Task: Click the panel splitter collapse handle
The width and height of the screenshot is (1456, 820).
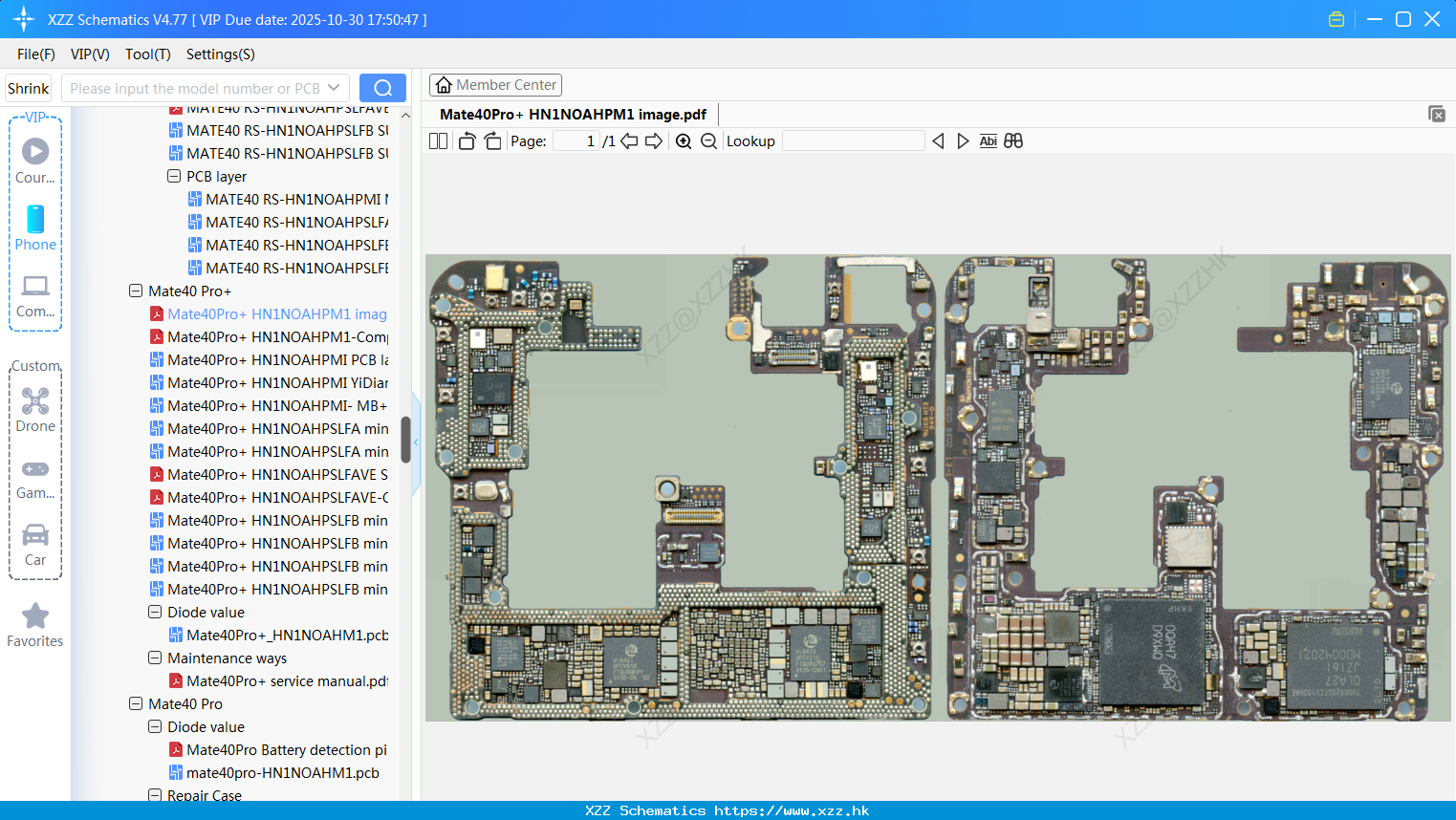Action: pos(416,444)
